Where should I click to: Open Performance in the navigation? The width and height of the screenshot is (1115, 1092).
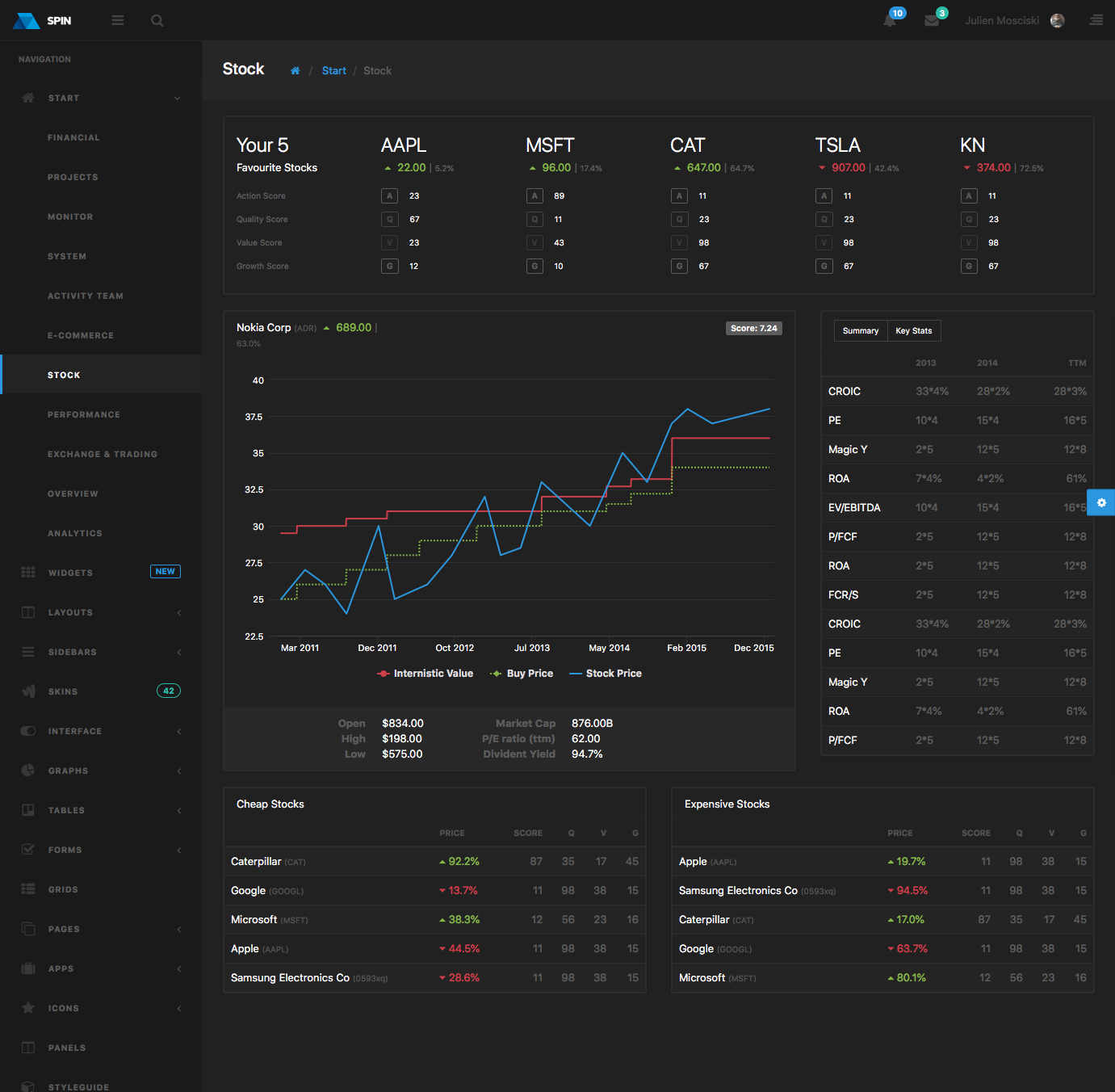click(x=84, y=415)
